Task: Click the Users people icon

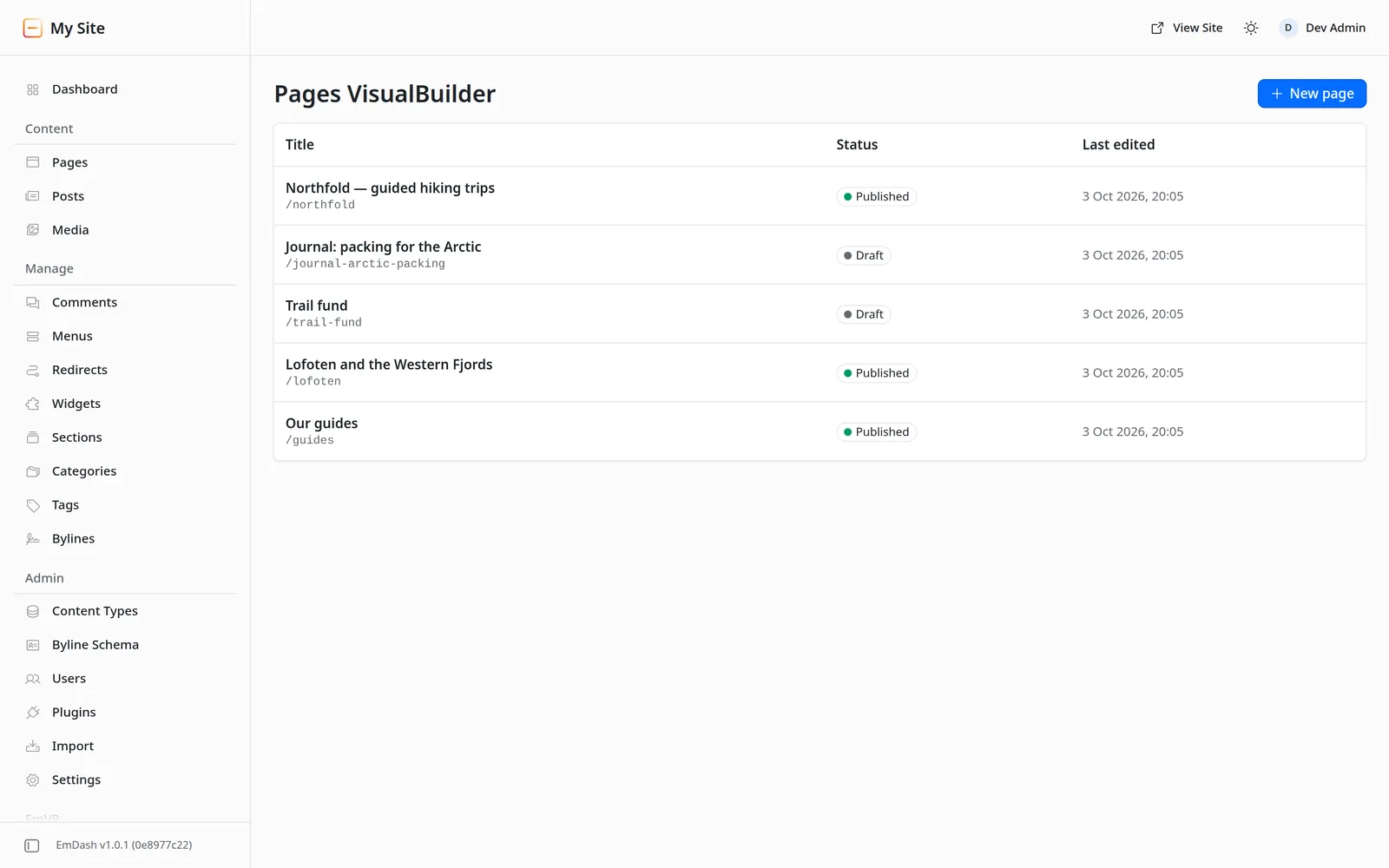Action: (33, 679)
